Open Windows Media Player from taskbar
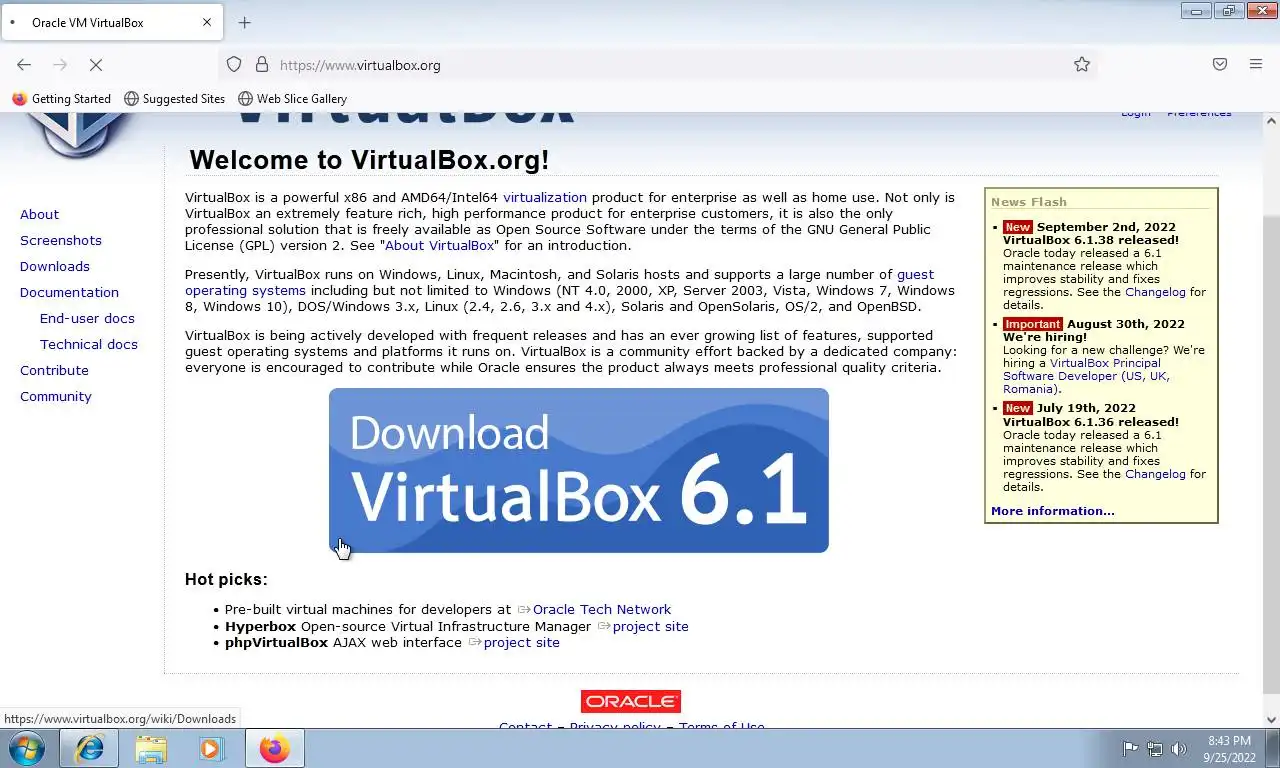Screen dimensions: 1280x768 coord(211,748)
